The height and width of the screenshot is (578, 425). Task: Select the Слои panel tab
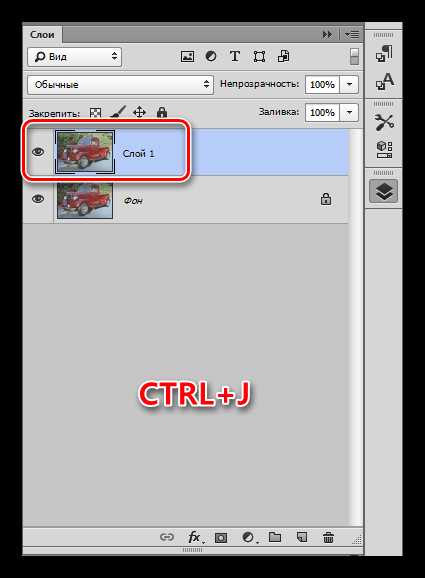point(42,35)
